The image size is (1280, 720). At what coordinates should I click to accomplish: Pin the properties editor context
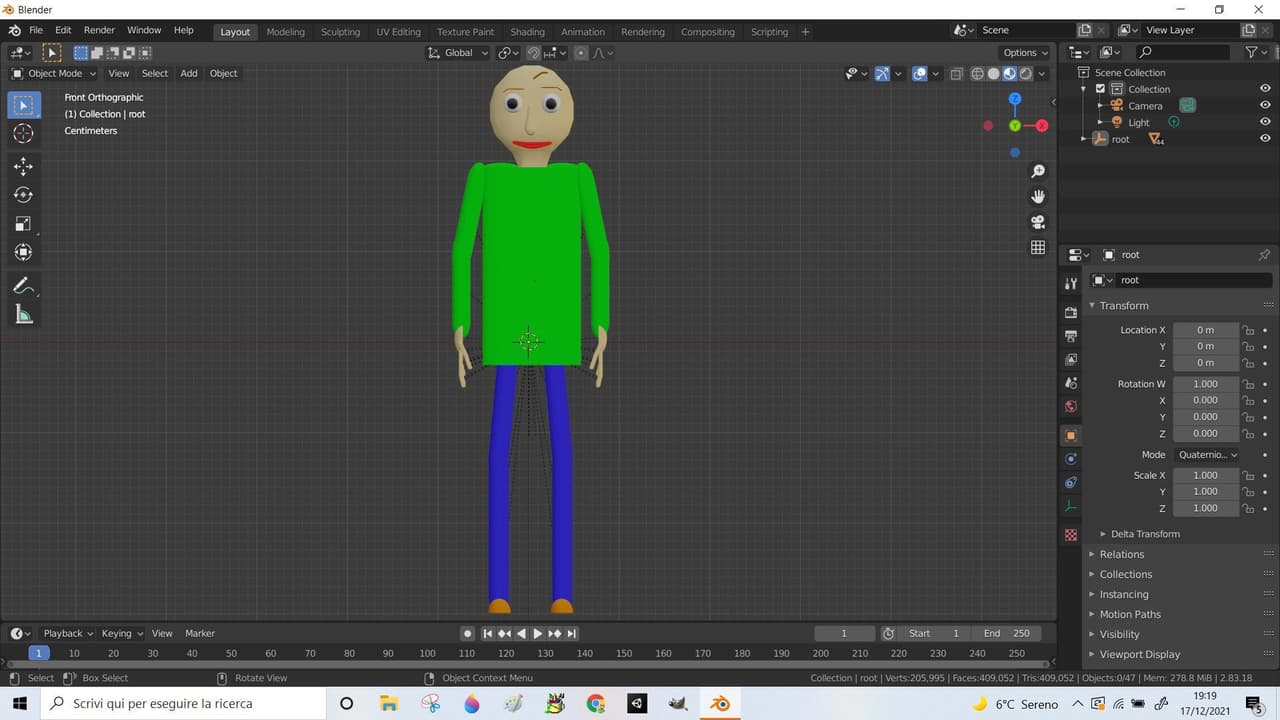1264,255
